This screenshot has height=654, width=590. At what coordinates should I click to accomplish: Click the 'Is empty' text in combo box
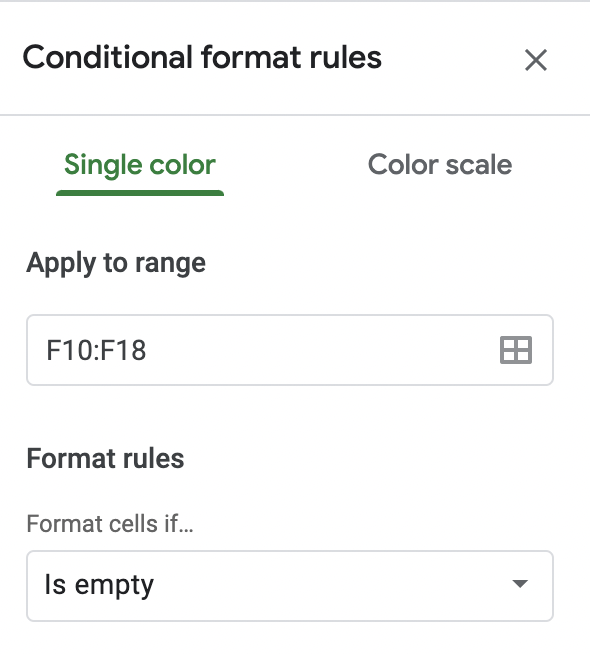[x=99, y=586]
